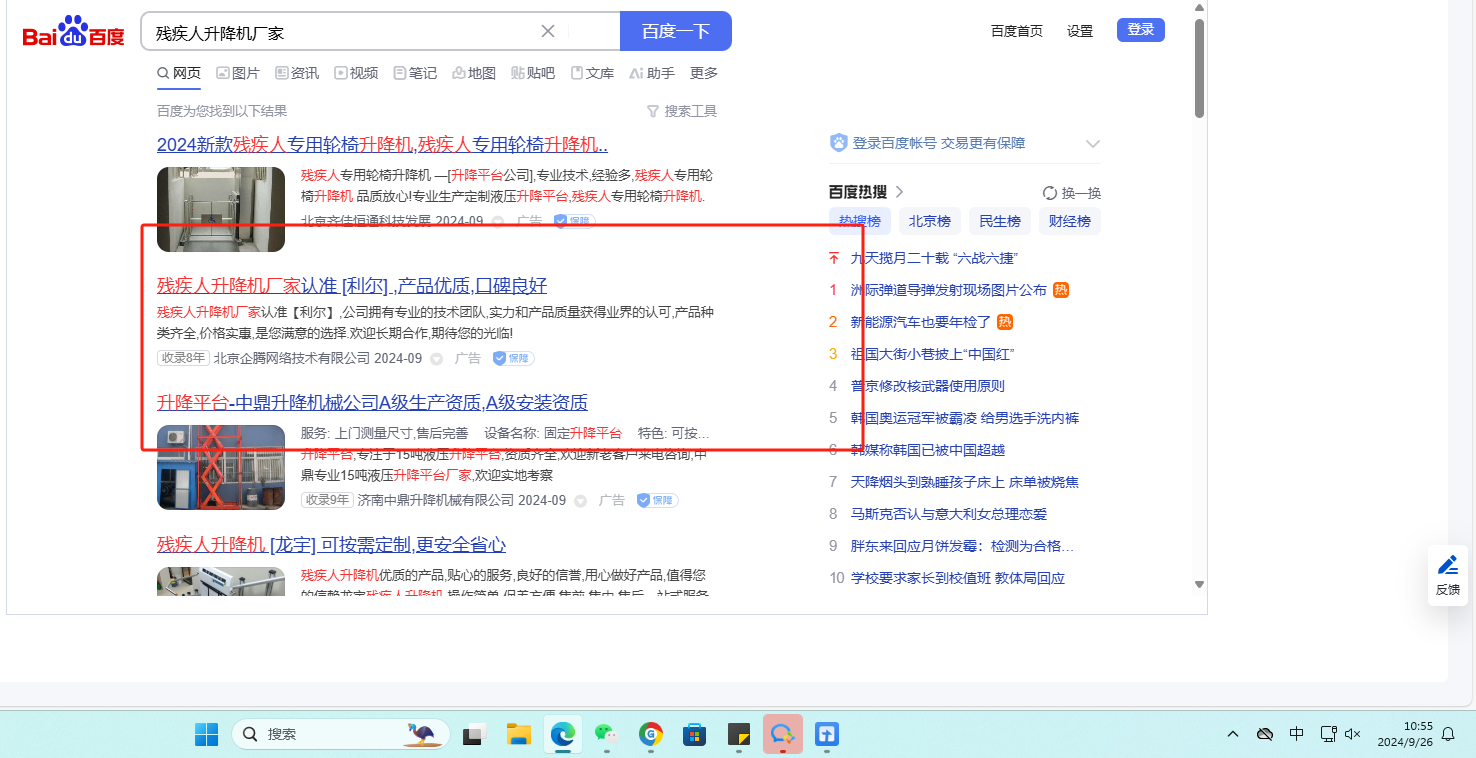Select the 北京榜 hot list tab
The width and height of the screenshot is (1476, 758).
click(929, 221)
